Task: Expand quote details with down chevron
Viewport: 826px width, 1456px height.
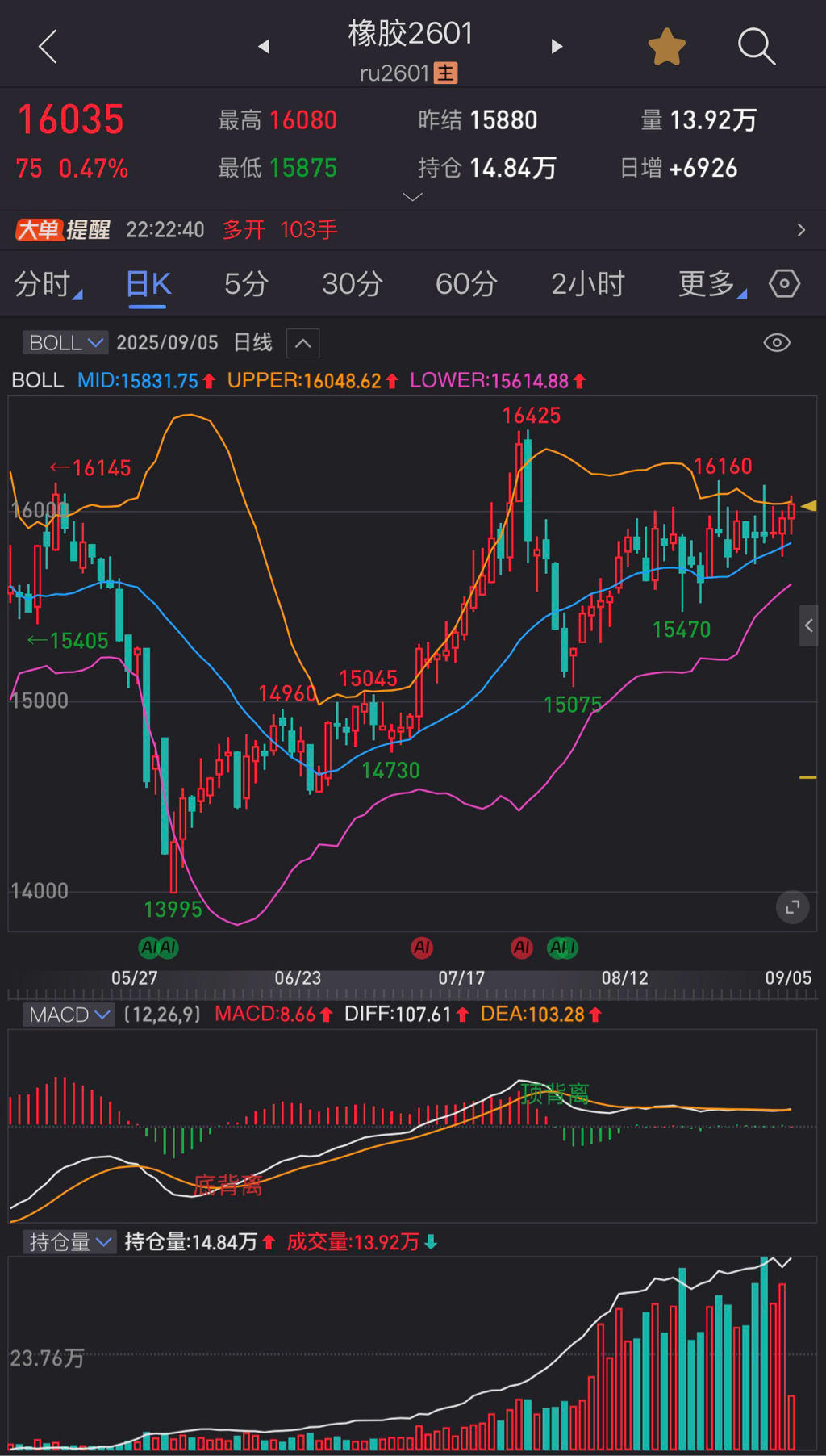Action: point(412,197)
